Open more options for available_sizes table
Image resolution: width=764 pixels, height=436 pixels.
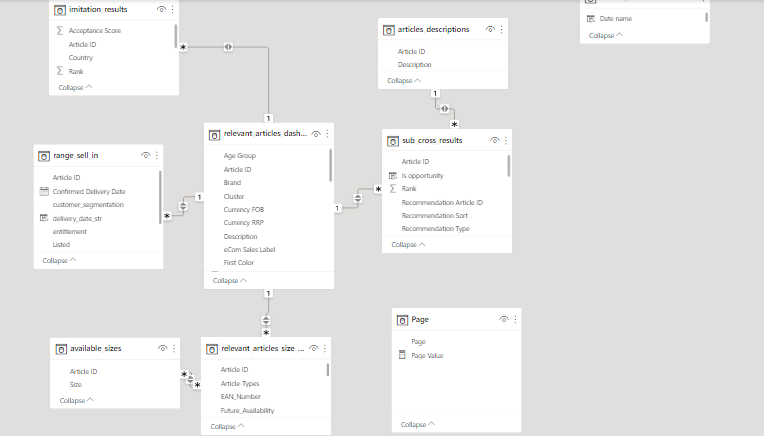[x=174, y=348]
